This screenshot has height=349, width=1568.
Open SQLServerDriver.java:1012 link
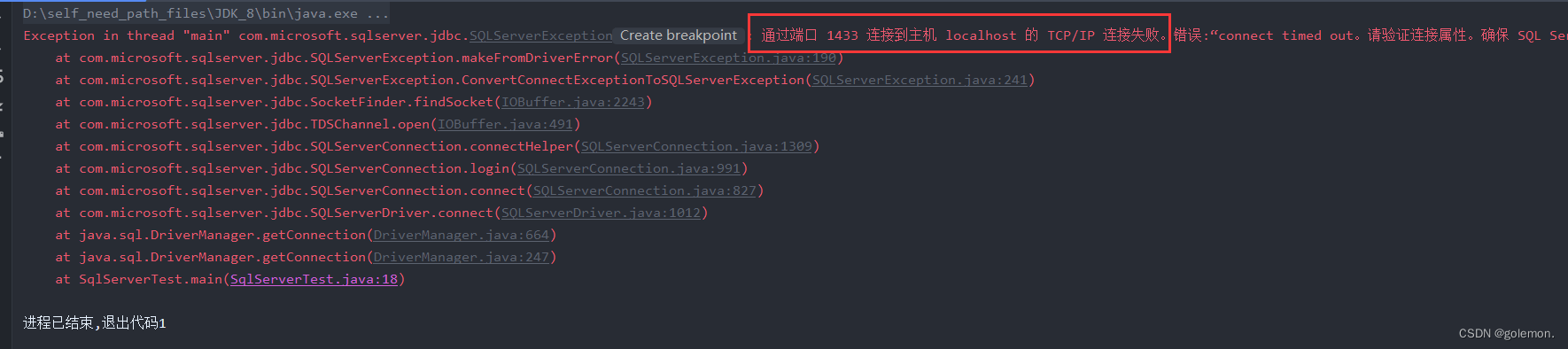[601, 213]
